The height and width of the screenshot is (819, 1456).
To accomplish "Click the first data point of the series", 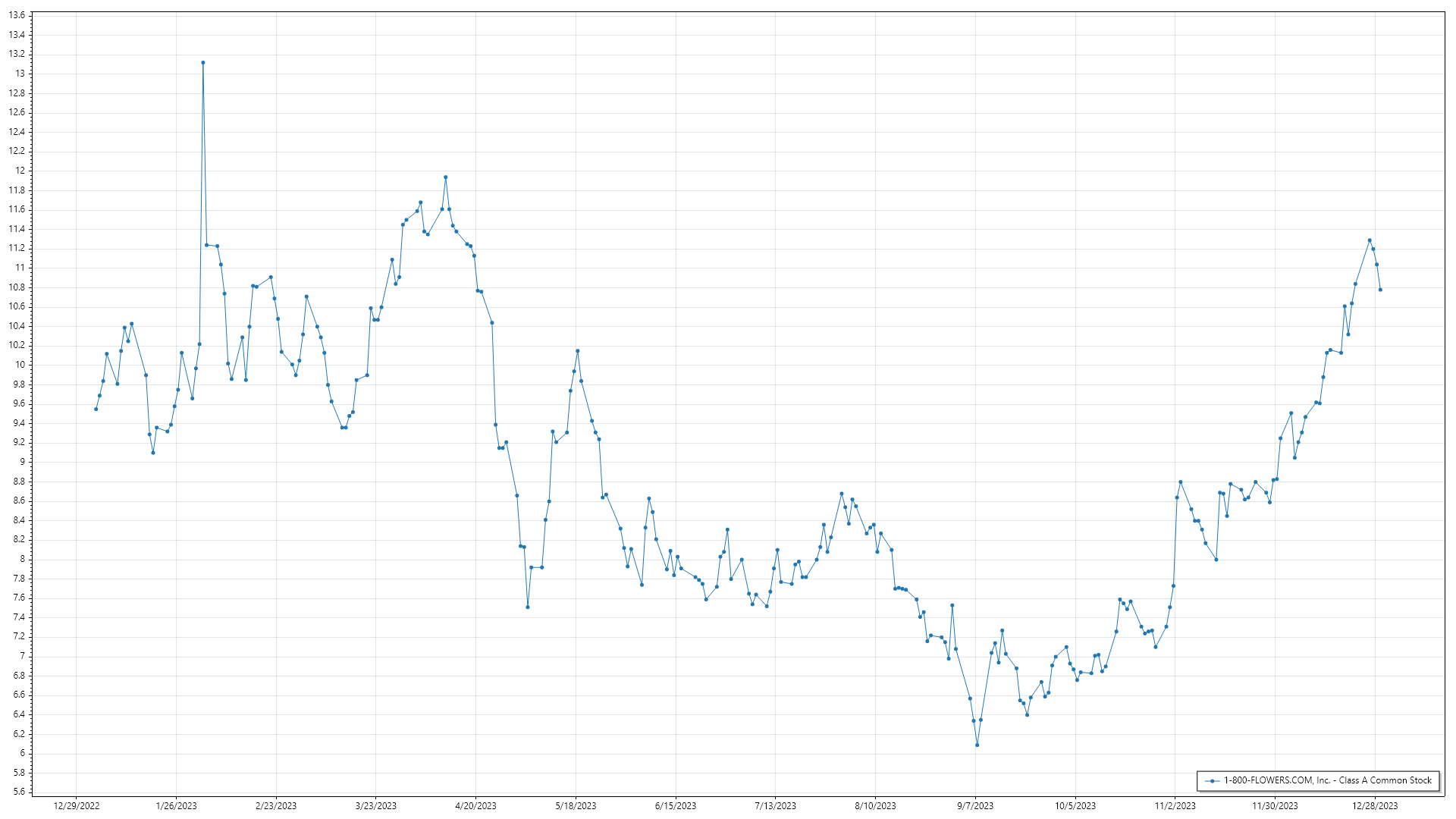I will tap(96, 409).
